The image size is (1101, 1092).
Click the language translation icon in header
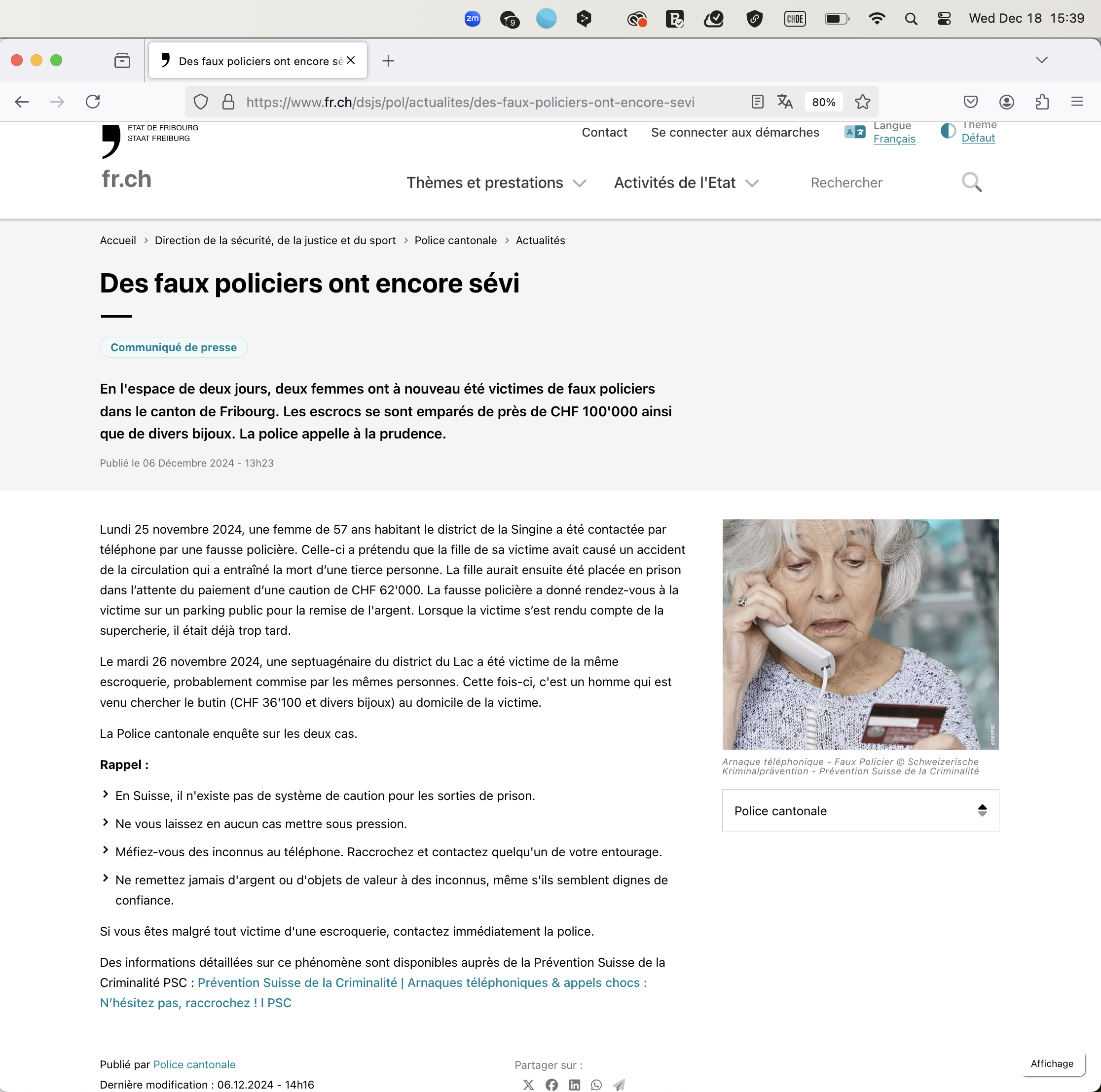(854, 132)
